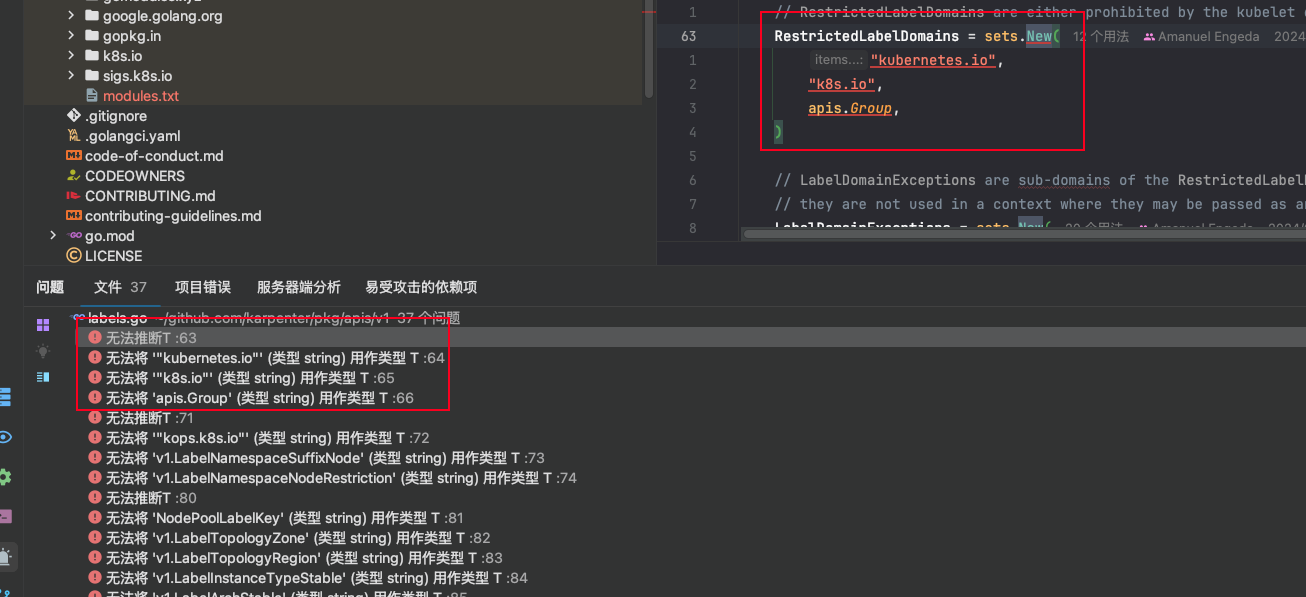
Task: Click the red flag icon of CONTRIBUTING.md
Action: tap(73, 196)
